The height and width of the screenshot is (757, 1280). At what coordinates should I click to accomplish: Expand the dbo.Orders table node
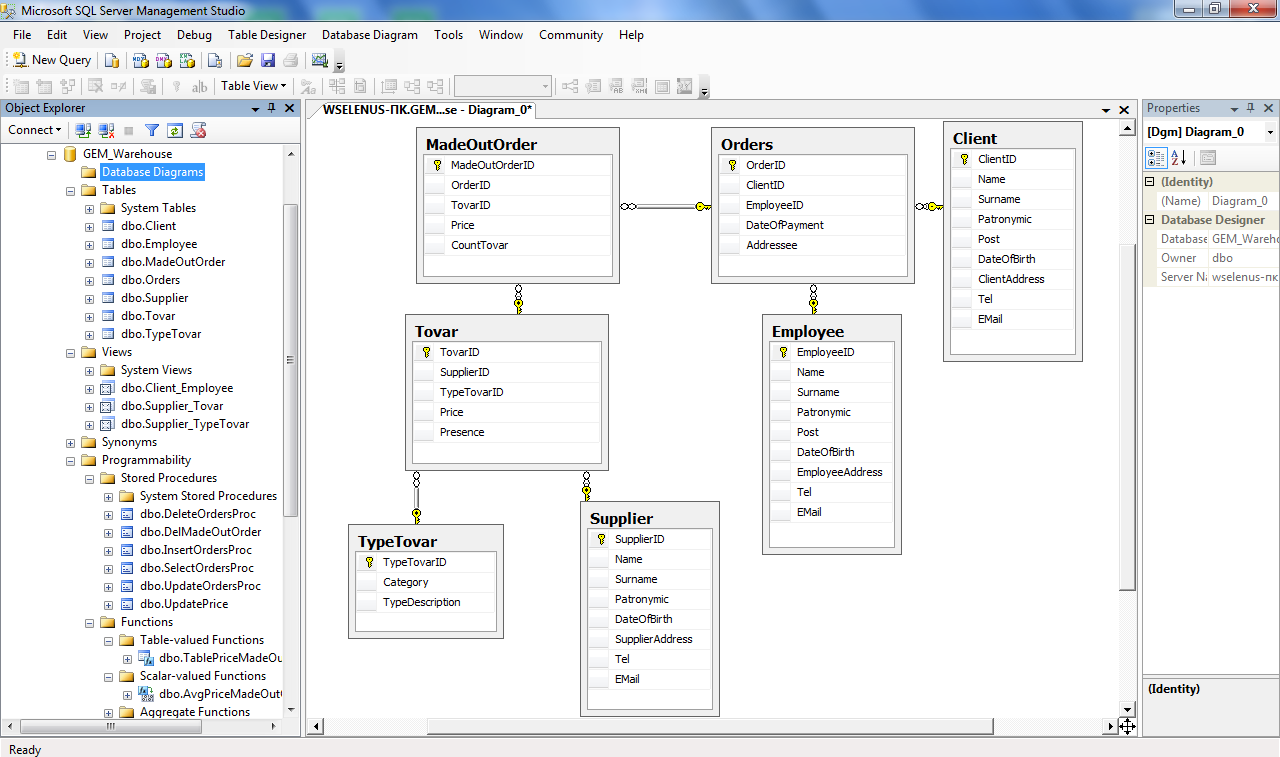pos(89,280)
